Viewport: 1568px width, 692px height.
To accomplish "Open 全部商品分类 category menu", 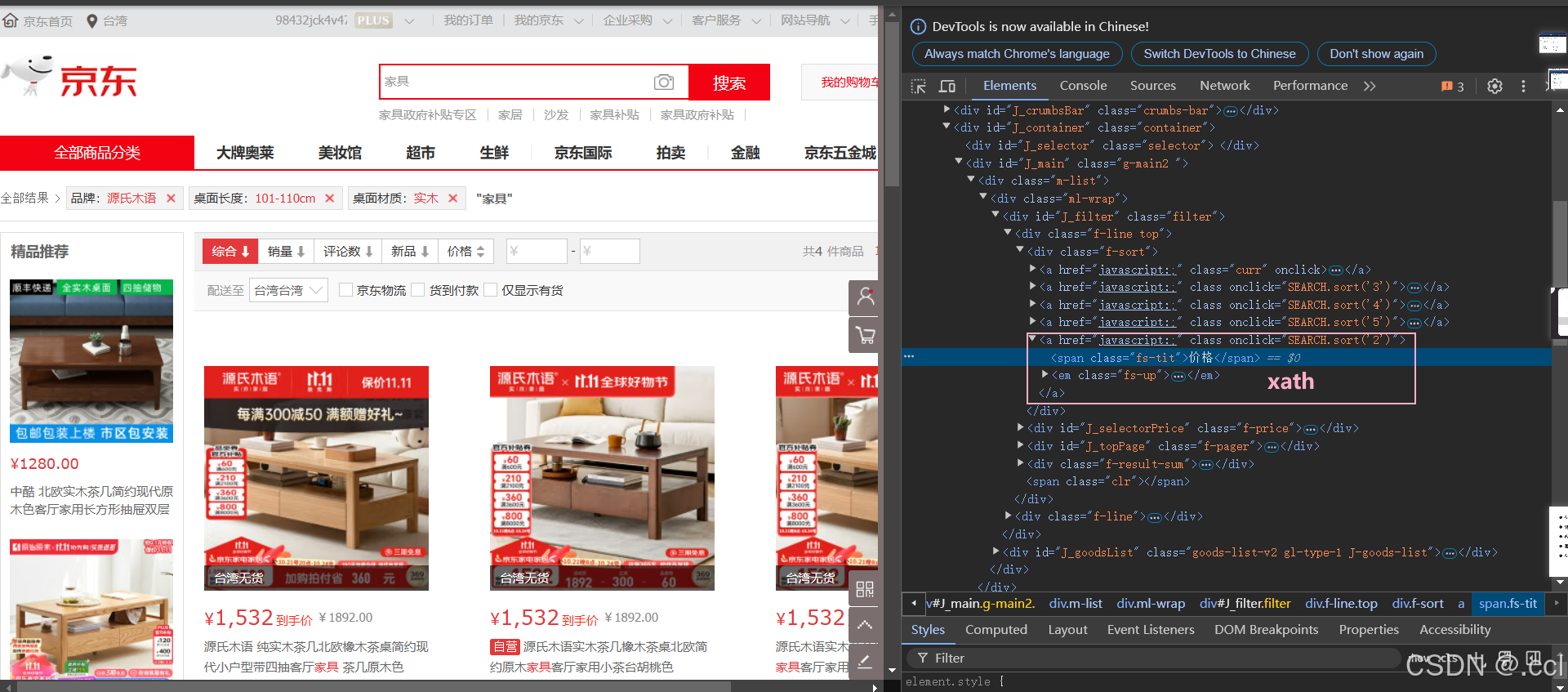I will [97, 153].
